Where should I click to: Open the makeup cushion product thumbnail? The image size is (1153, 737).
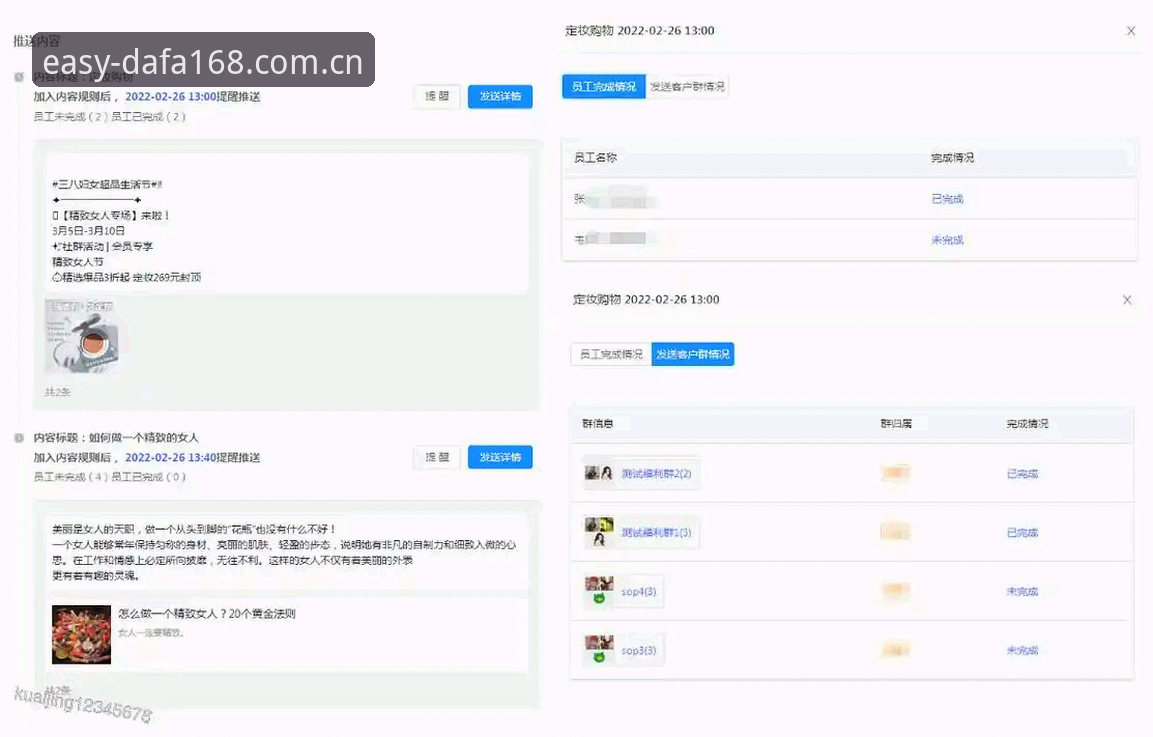pyautogui.click(x=82, y=335)
